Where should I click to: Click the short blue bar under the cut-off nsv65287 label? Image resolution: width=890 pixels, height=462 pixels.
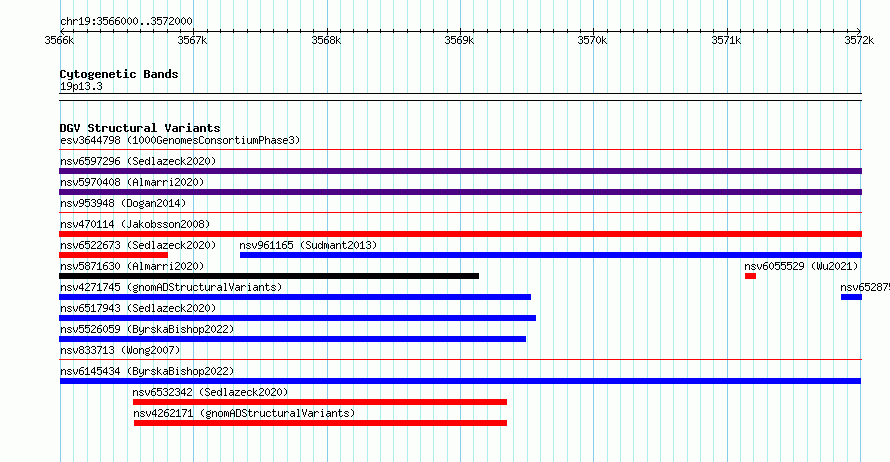pos(851,297)
